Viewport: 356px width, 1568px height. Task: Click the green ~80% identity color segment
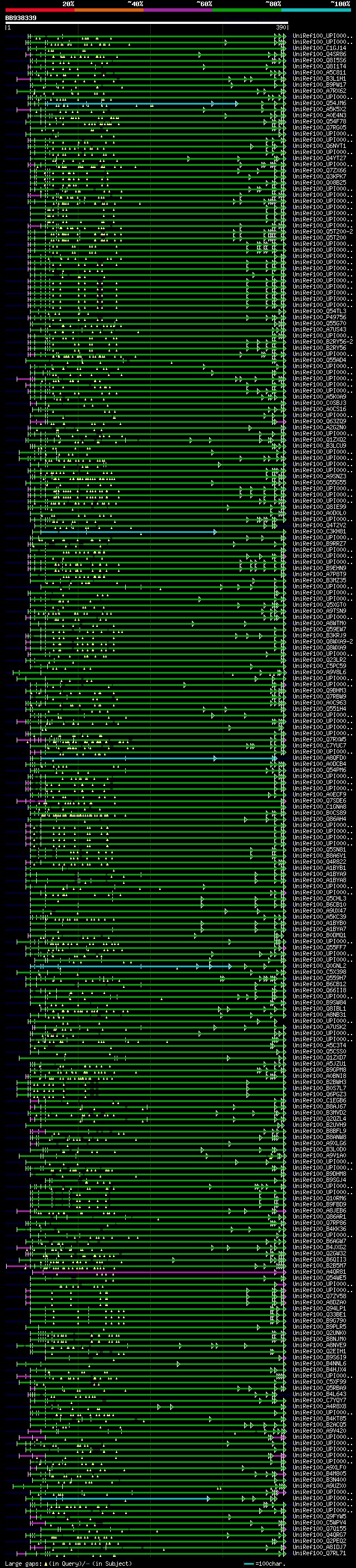(247, 10)
